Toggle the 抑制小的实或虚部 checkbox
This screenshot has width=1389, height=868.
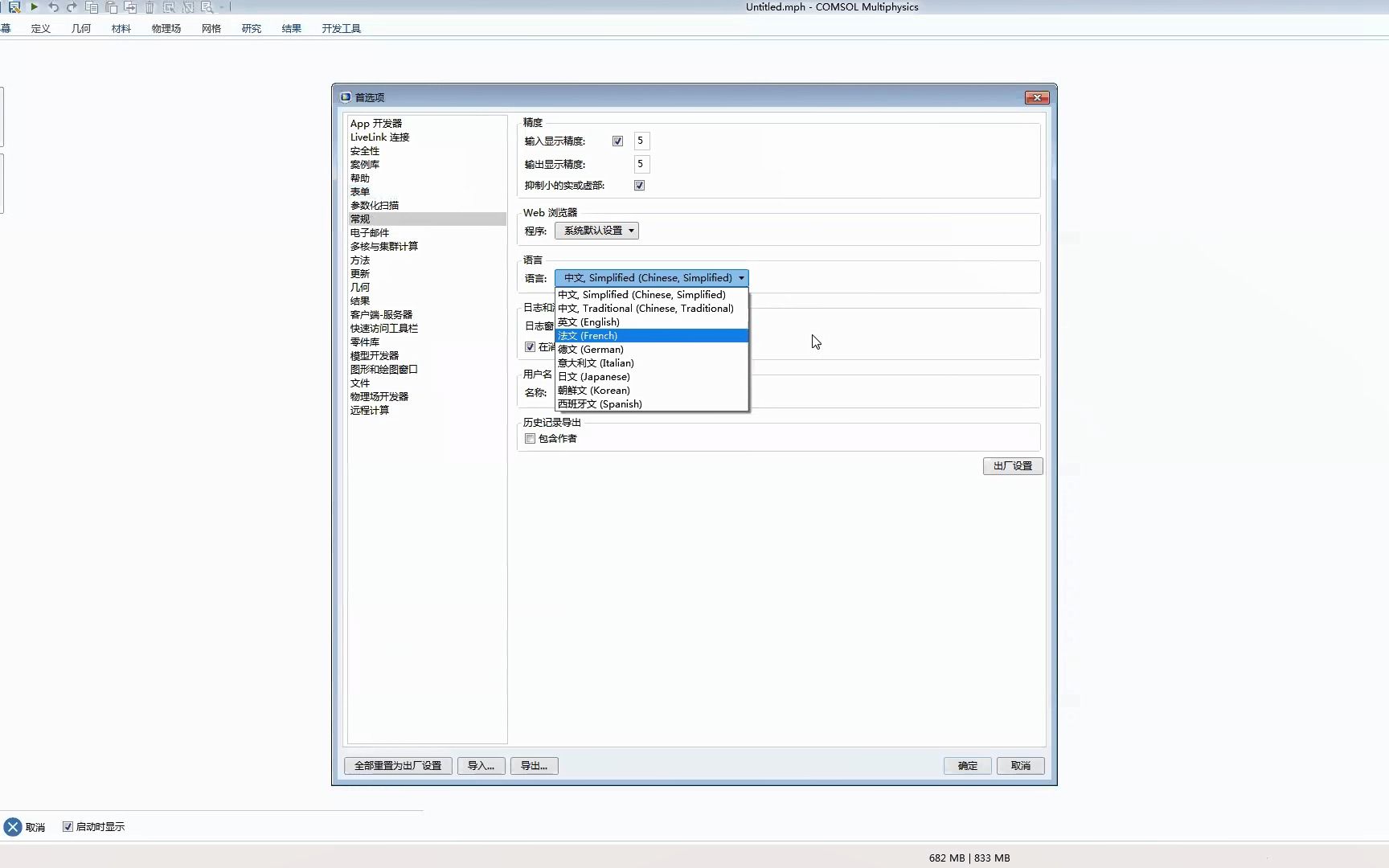[x=639, y=185]
